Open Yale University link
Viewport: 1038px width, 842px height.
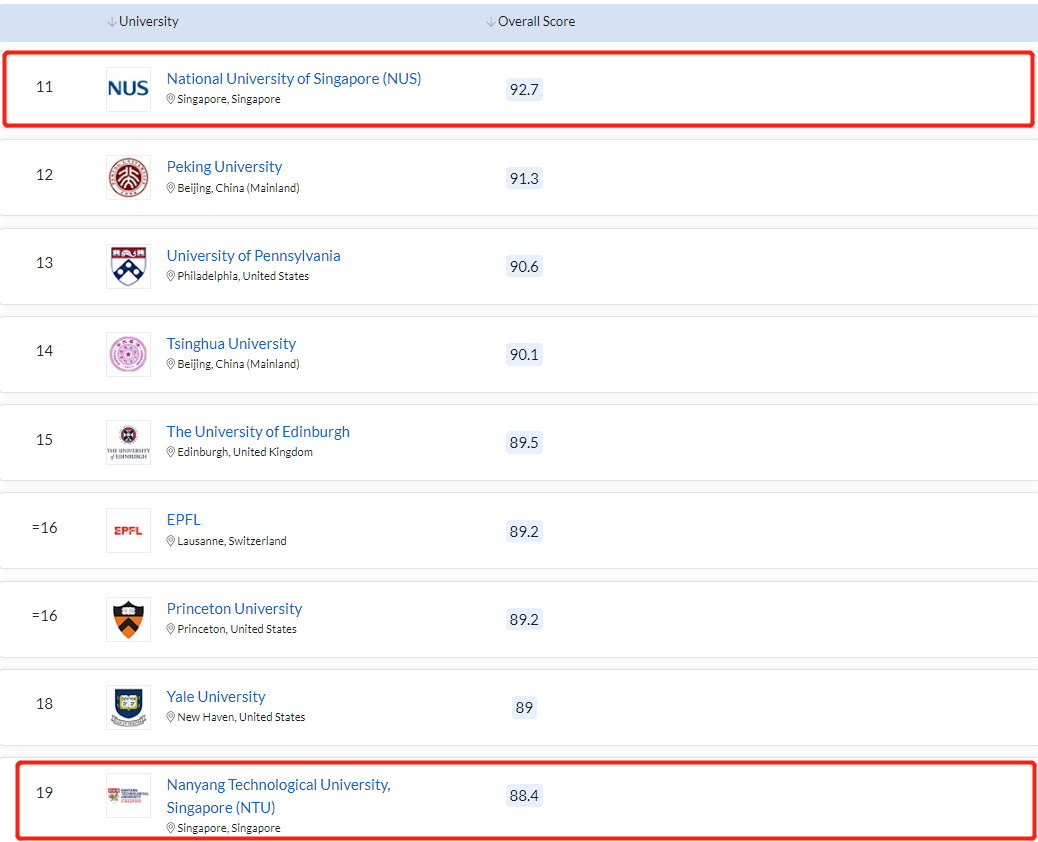point(216,696)
